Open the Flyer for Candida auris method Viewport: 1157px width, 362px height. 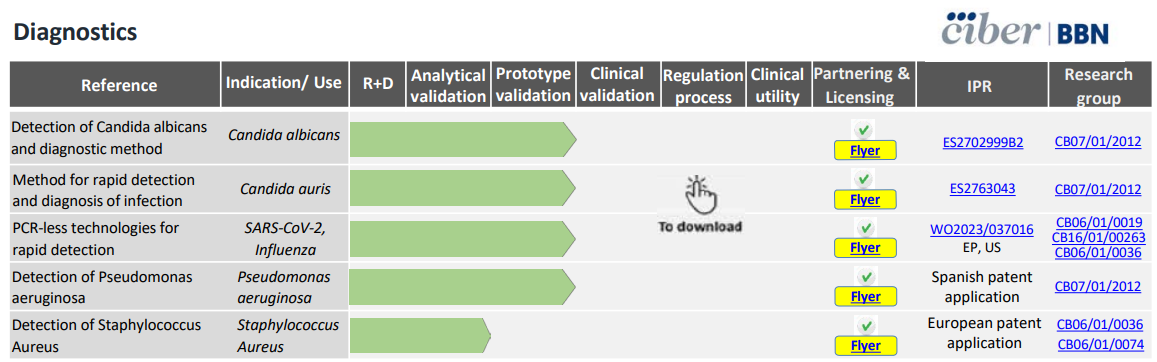(x=865, y=199)
